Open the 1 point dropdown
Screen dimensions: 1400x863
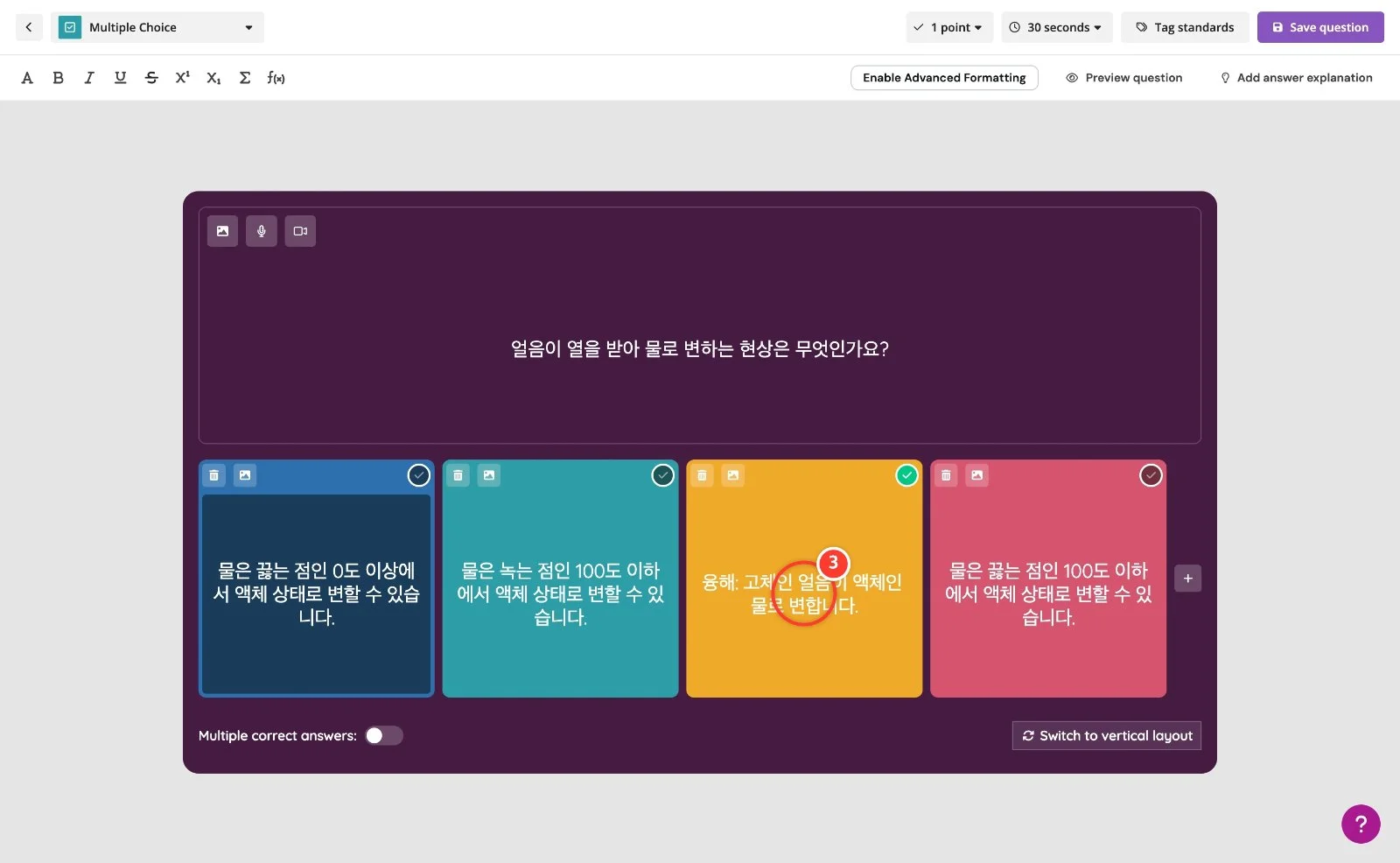[x=949, y=27]
